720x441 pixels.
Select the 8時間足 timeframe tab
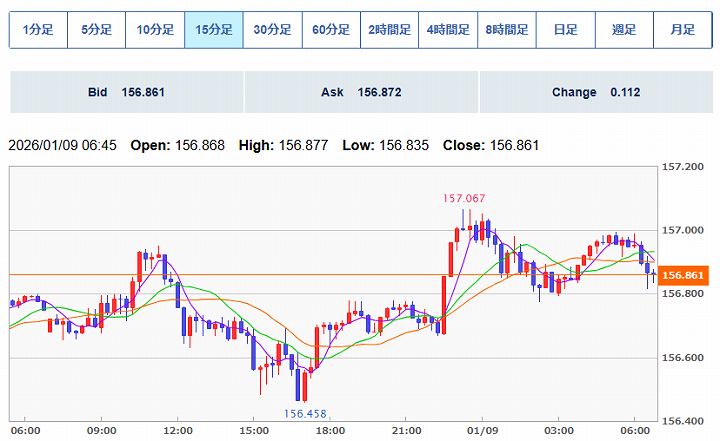point(506,30)
